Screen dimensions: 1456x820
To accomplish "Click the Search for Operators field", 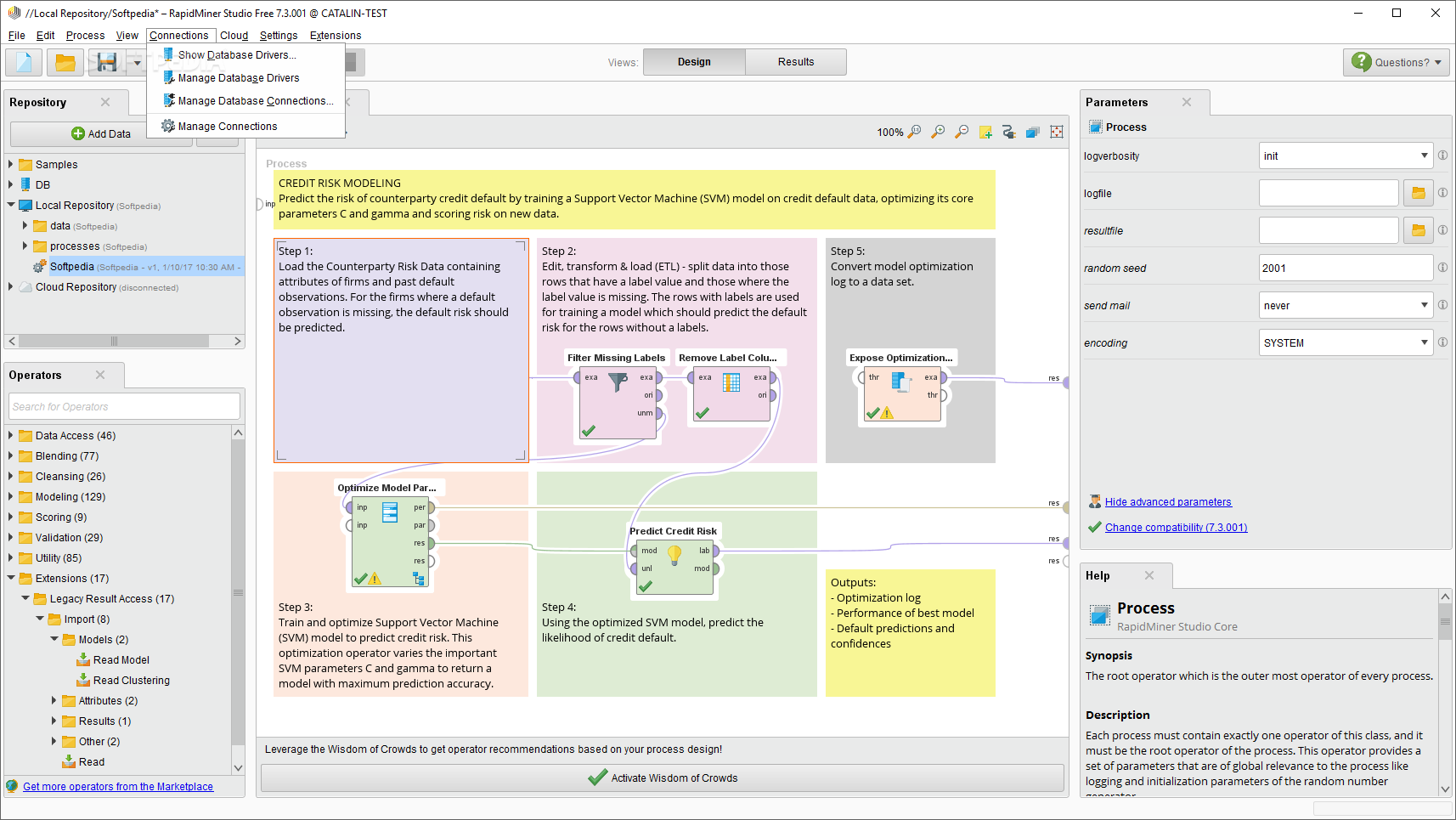I will [x=124, y=406].
